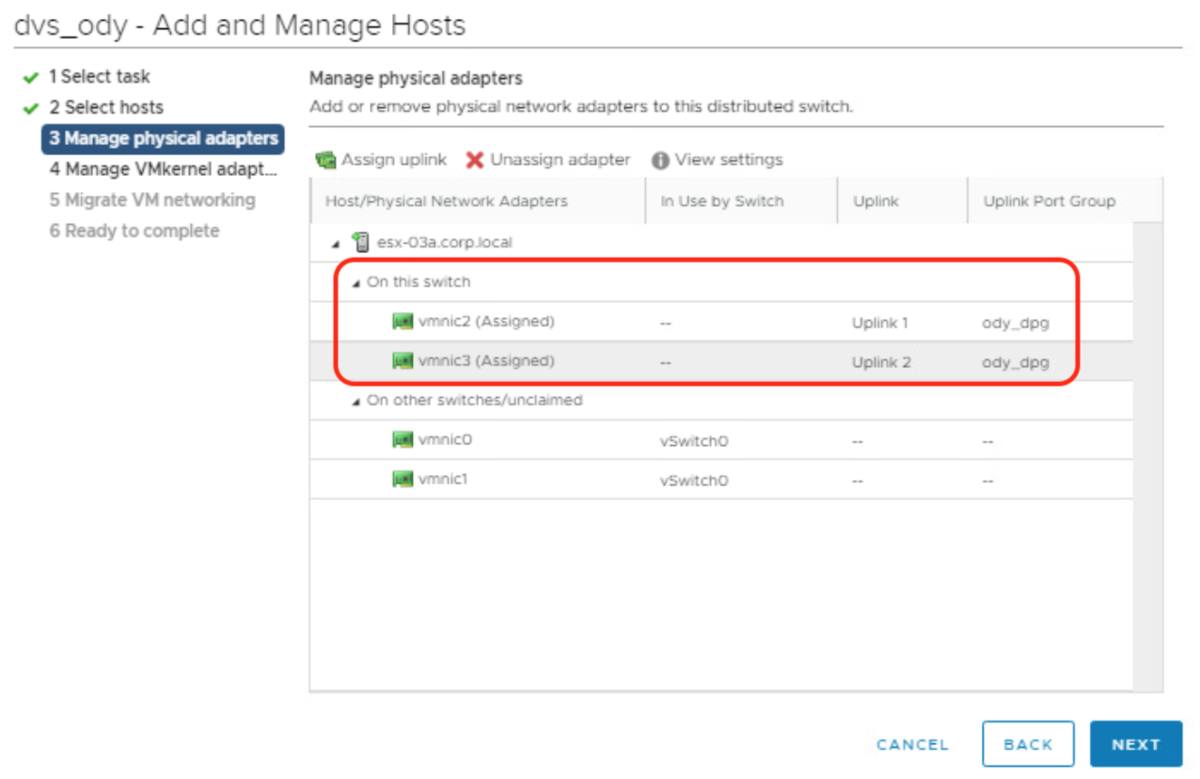This screenshot has width=1200, height=779.
Task: Collapse the esx-03a.corp.local host tree
Action: point(336,243)
